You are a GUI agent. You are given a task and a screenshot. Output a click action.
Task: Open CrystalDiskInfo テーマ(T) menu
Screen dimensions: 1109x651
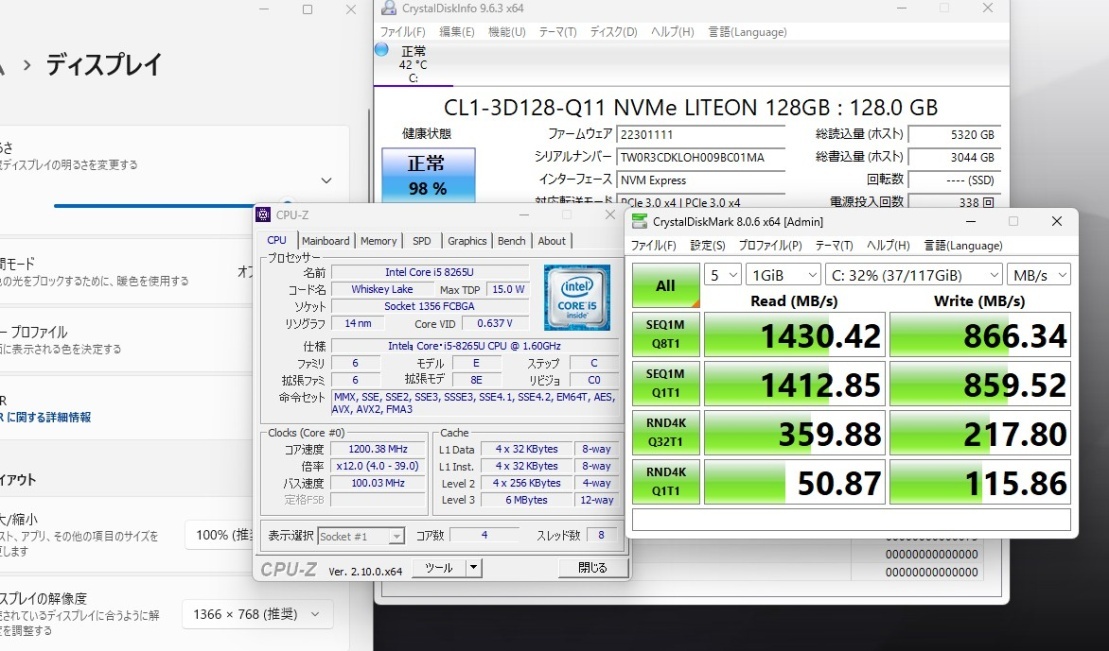[x=557, y=32]
